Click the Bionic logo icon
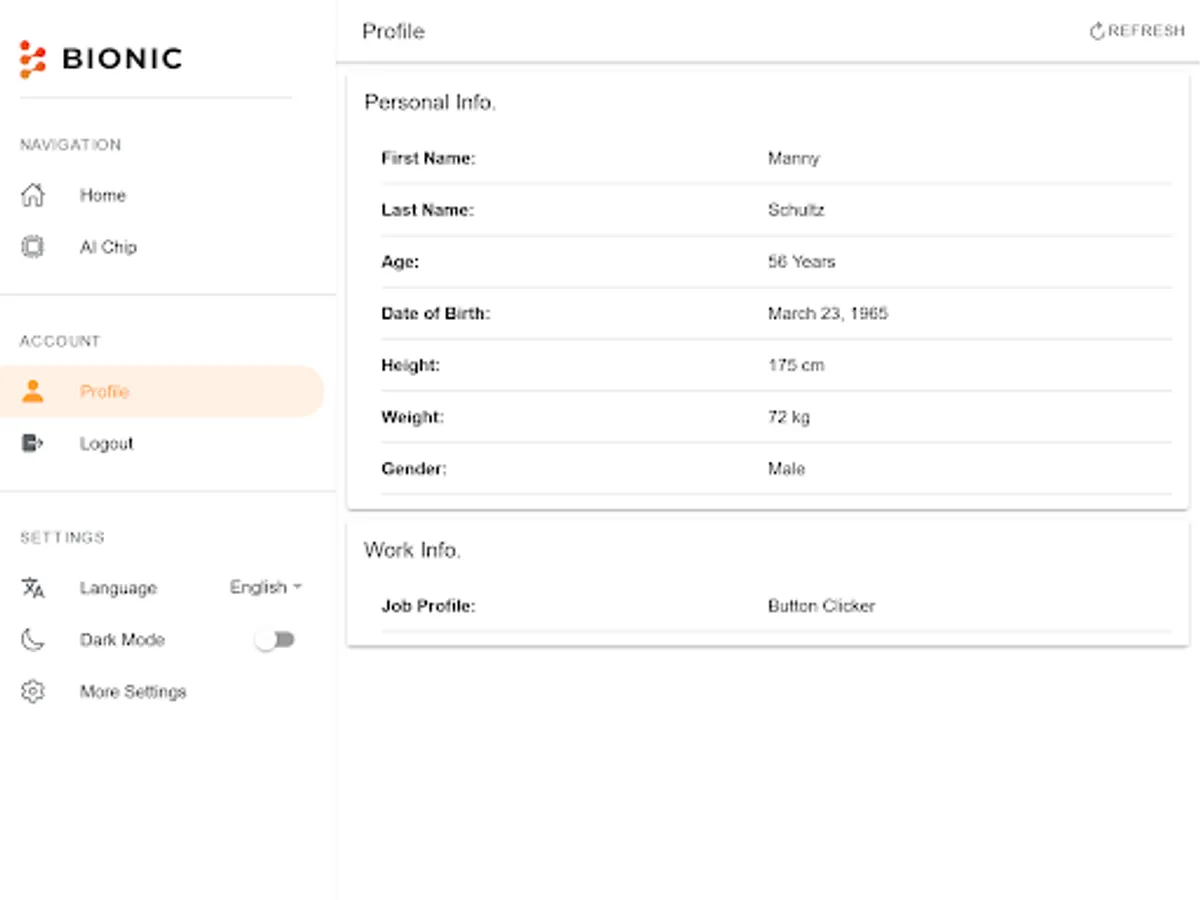The width and height of the screenshot is (1200, 900). click(x=33, y=60)
